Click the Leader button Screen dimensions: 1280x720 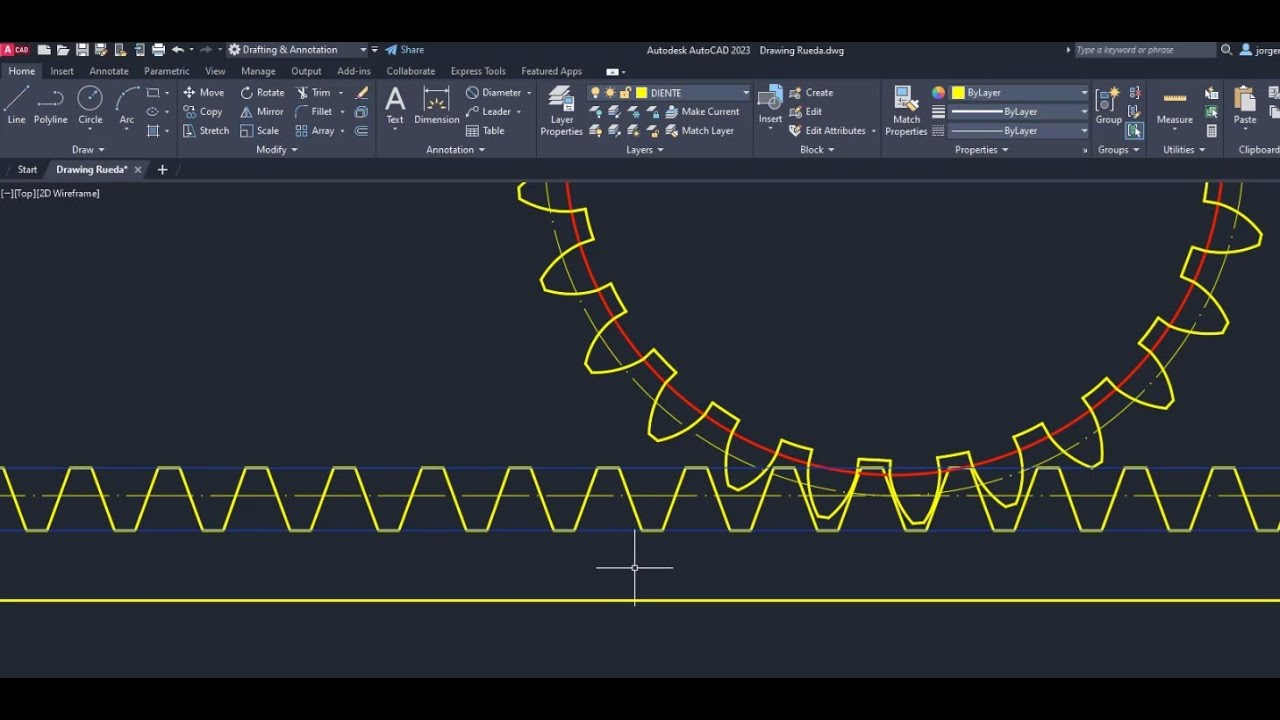pyautogui.click(x=488, y=111)
